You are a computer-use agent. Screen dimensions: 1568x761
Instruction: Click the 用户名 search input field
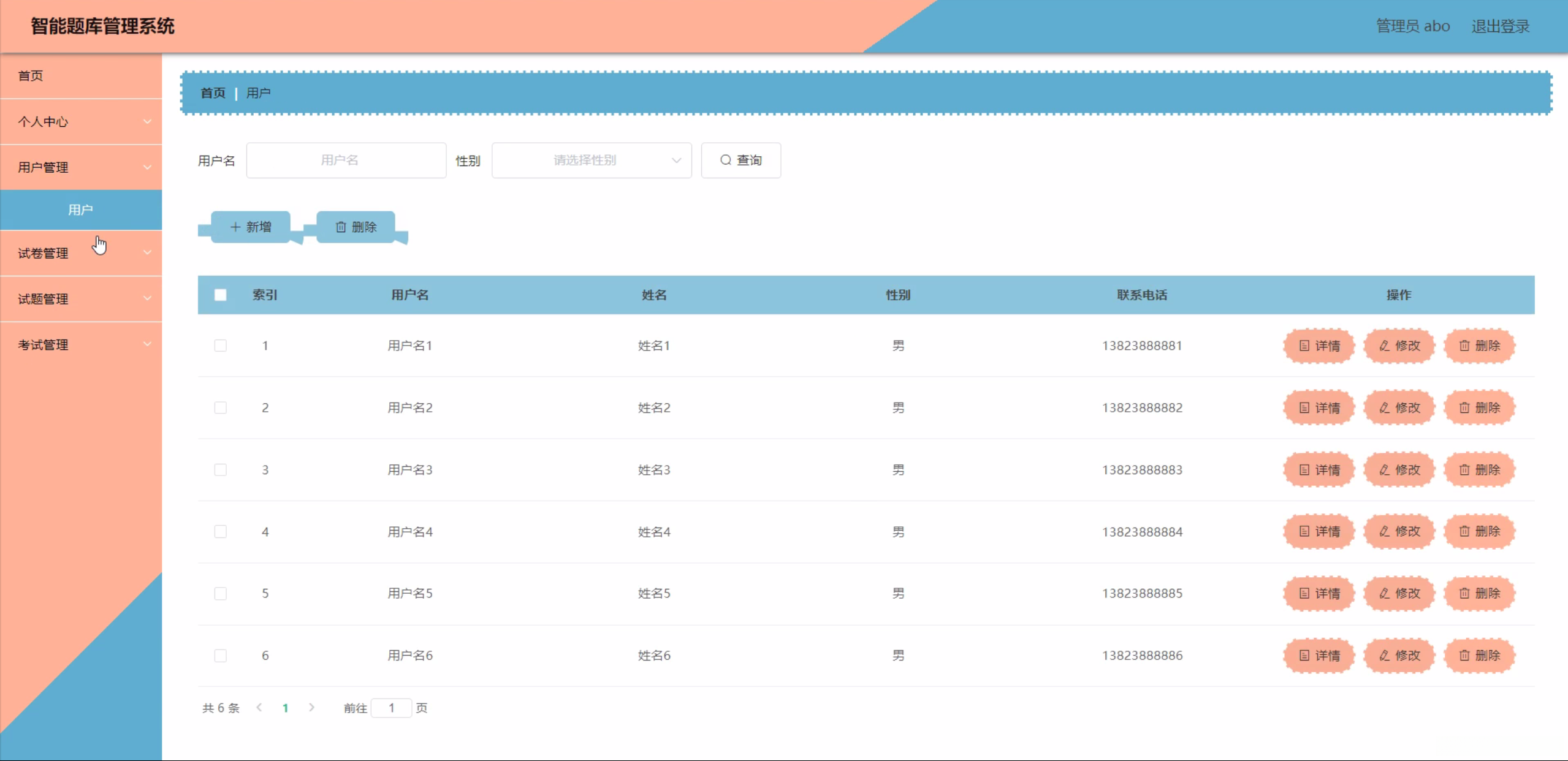pos(346,161)
